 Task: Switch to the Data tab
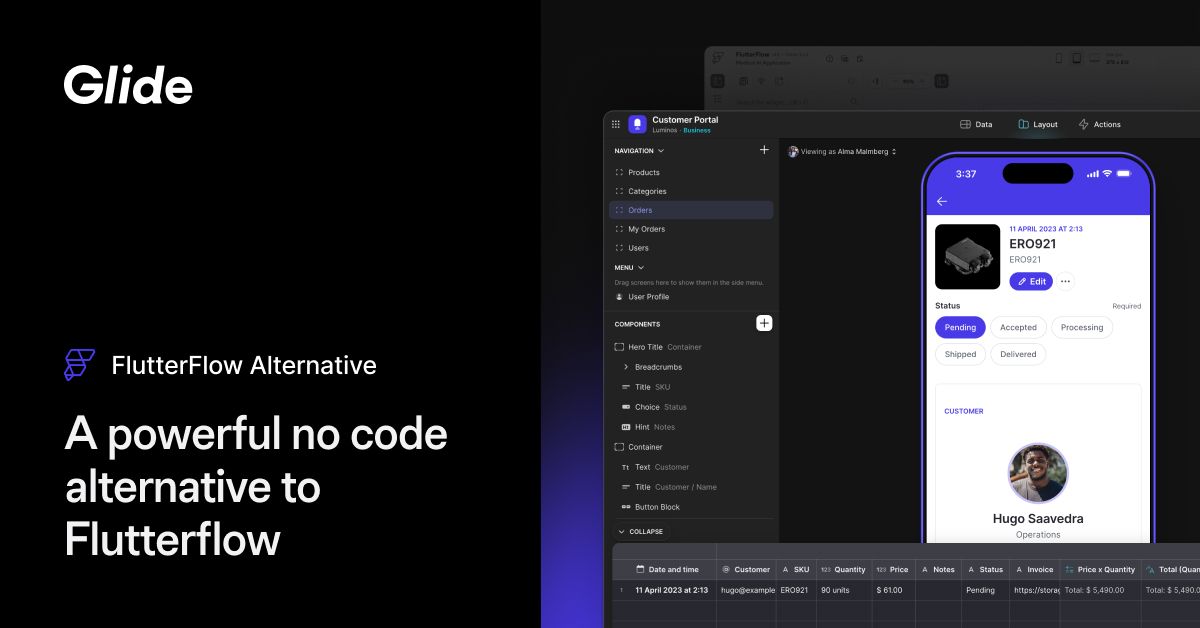pyautogui.click(x=976, y=125)
